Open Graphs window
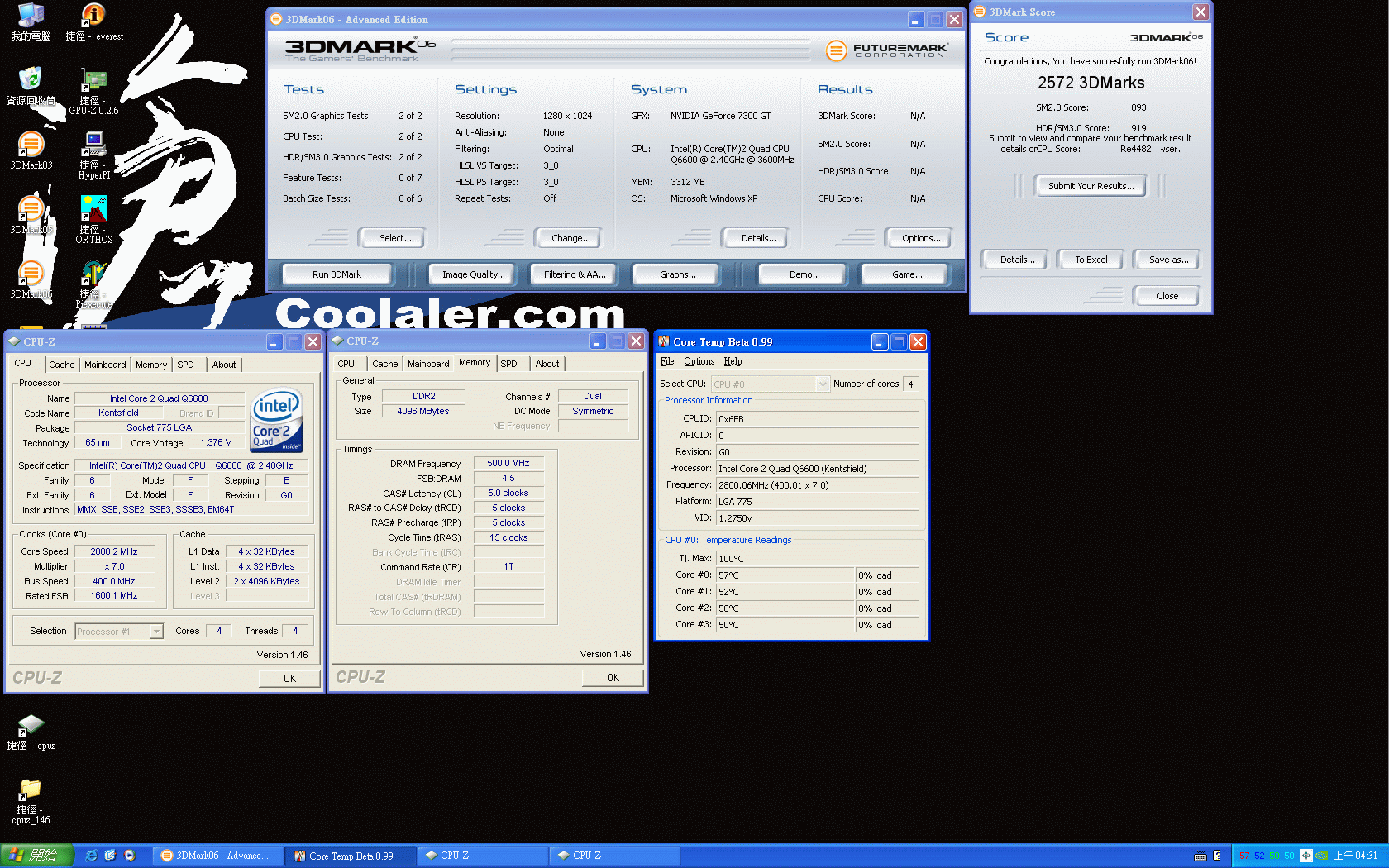The width and height of the screenshot is (1389, 868). pyautogui.click(x=678, y=274)
